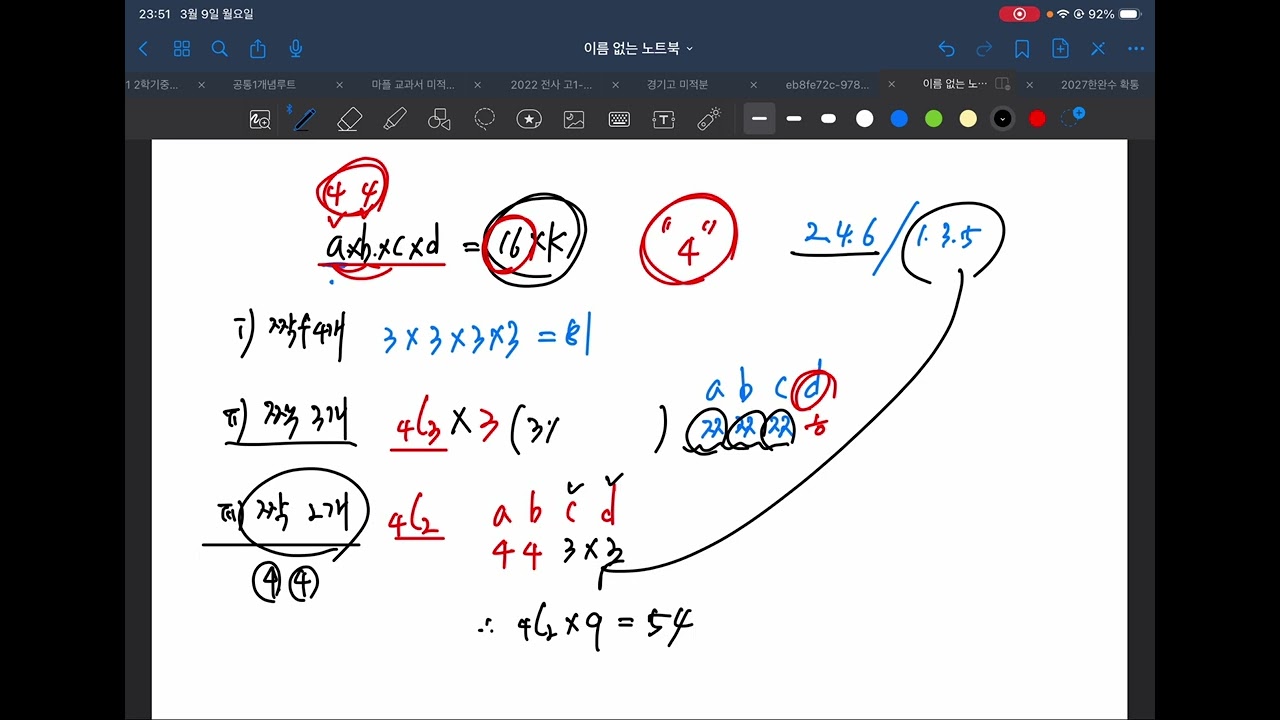The image size is (1280, 720).
Task: Switch to the '공통1개념루트' tab
Action: point(264,85)
